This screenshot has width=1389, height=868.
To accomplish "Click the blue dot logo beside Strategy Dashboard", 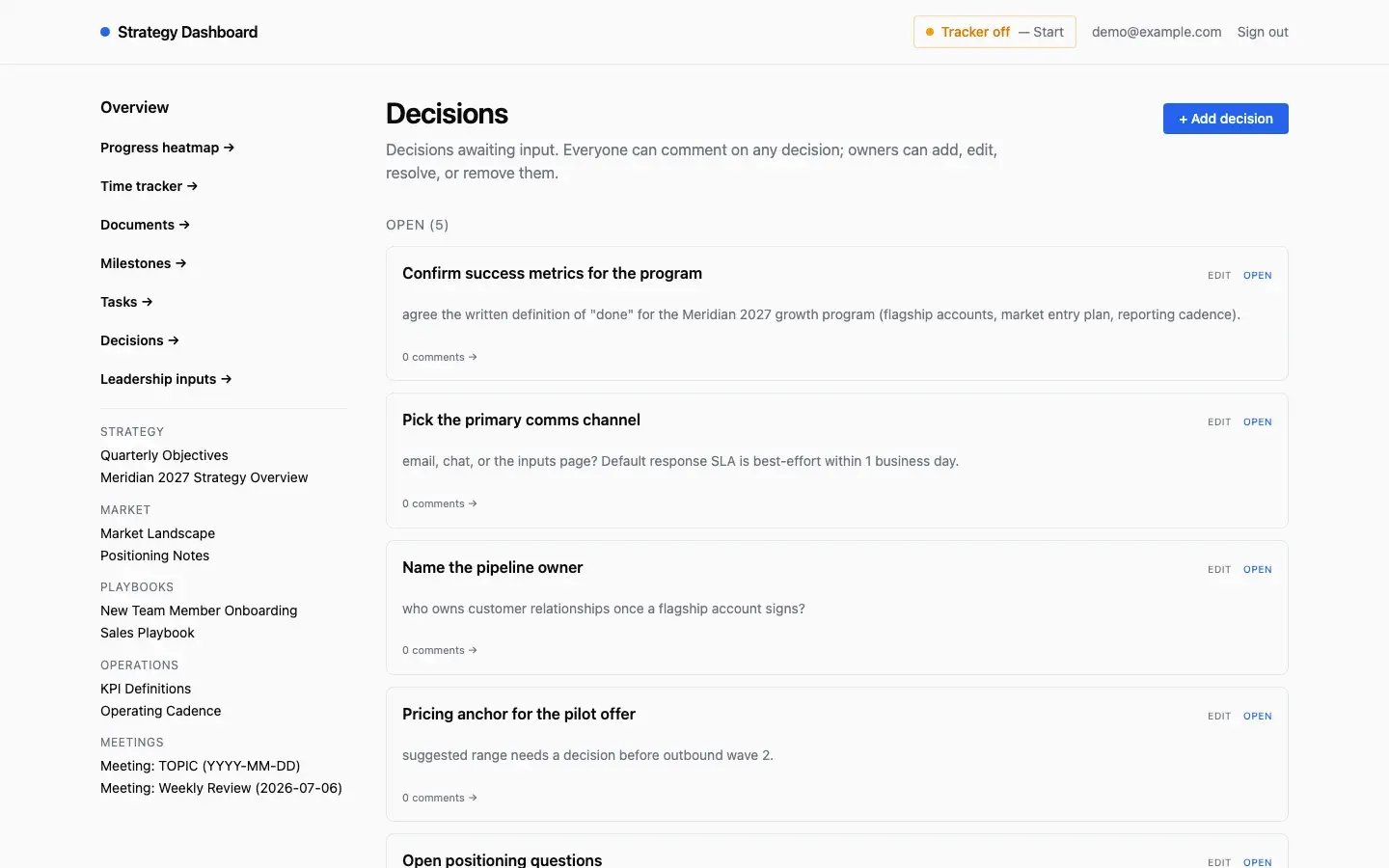I will tap(105, 32).
